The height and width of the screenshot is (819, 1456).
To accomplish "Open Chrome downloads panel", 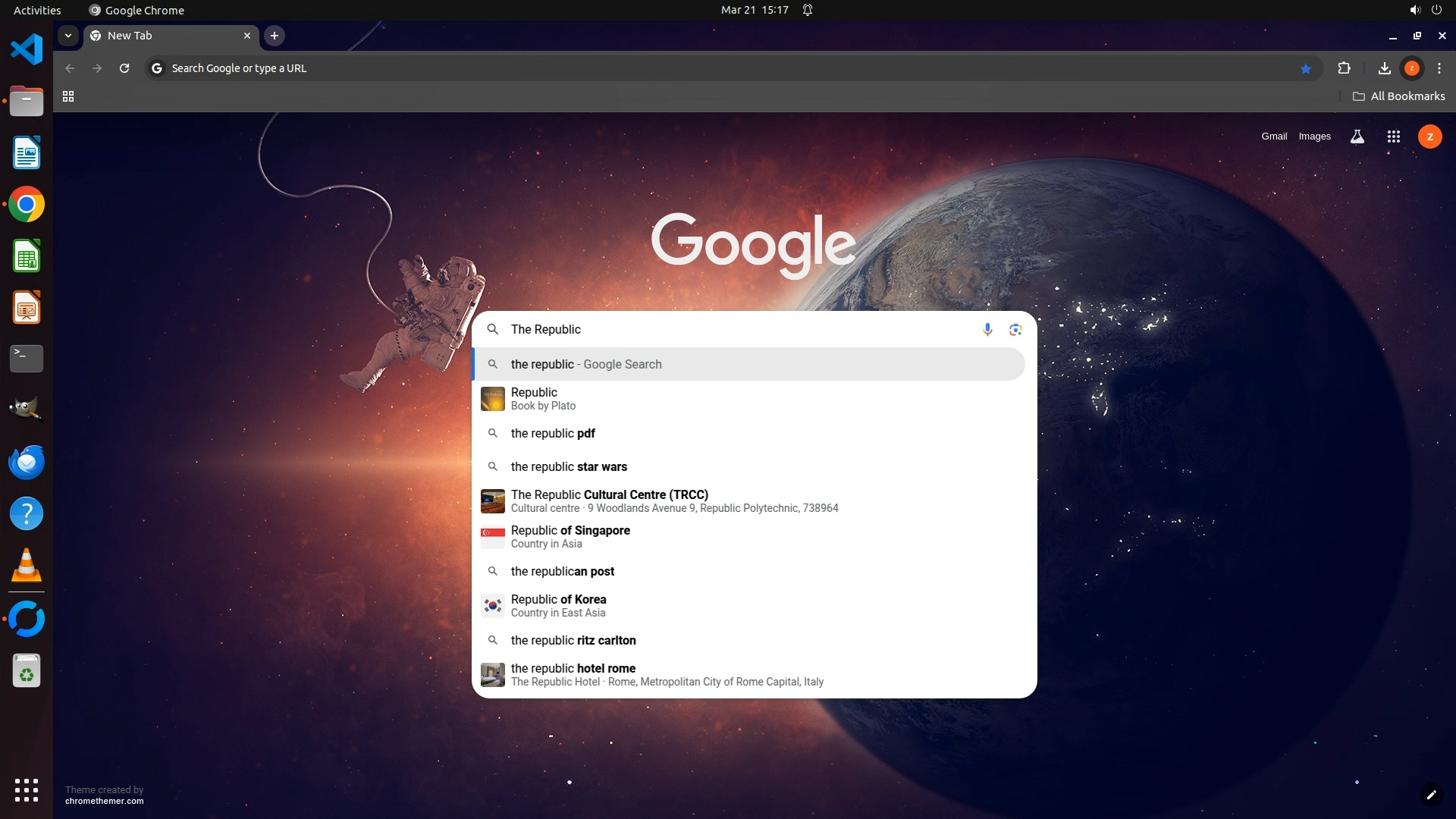I will [1384, 68].
